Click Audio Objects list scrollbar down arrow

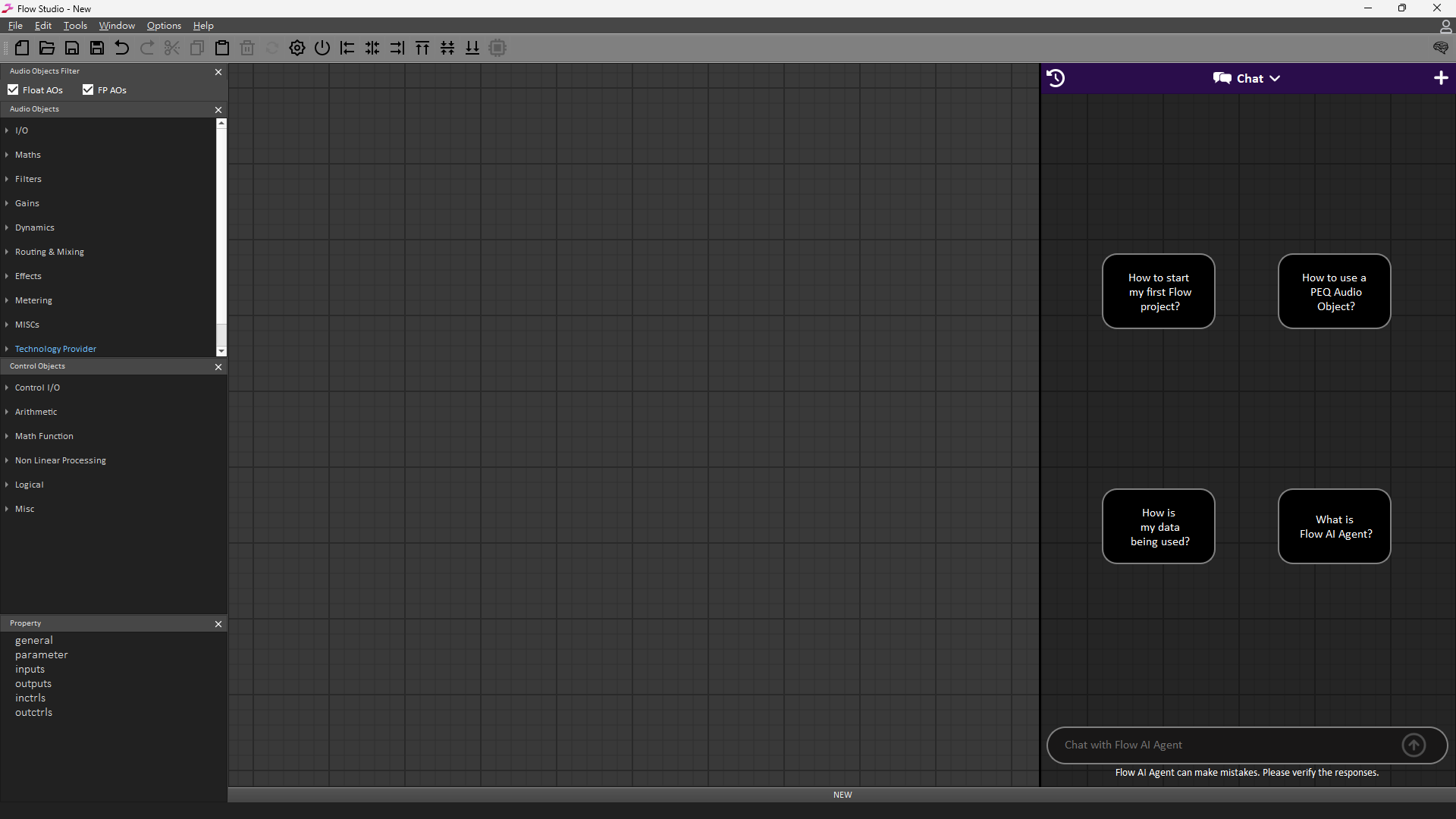click(221, 351)
